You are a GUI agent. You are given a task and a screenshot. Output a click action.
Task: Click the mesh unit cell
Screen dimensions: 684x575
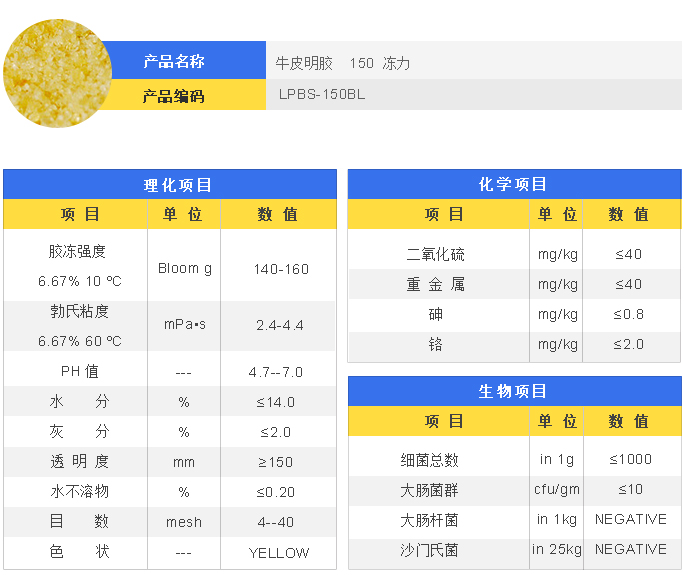(x=184, y=522)
